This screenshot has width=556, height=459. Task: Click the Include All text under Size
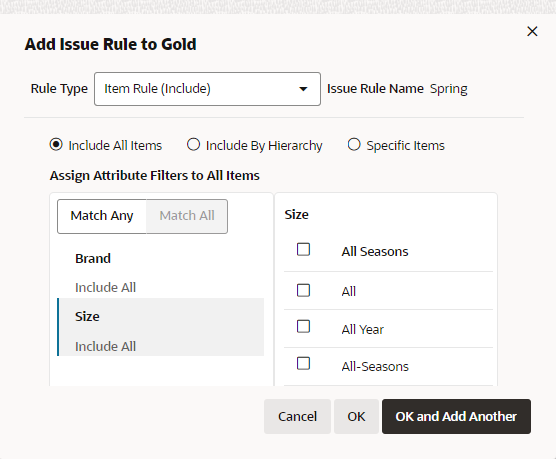[x=105, y=346]
